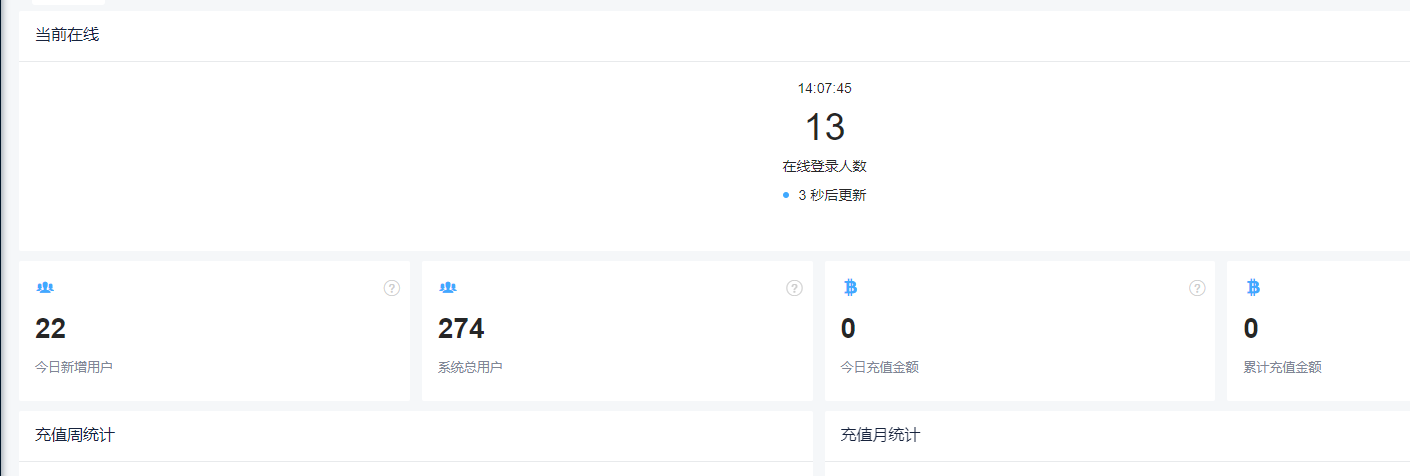Viewport: 1410px width, 476px height.
Task: Click the clock time 14:07:45
Action: (x=825, y=88)
